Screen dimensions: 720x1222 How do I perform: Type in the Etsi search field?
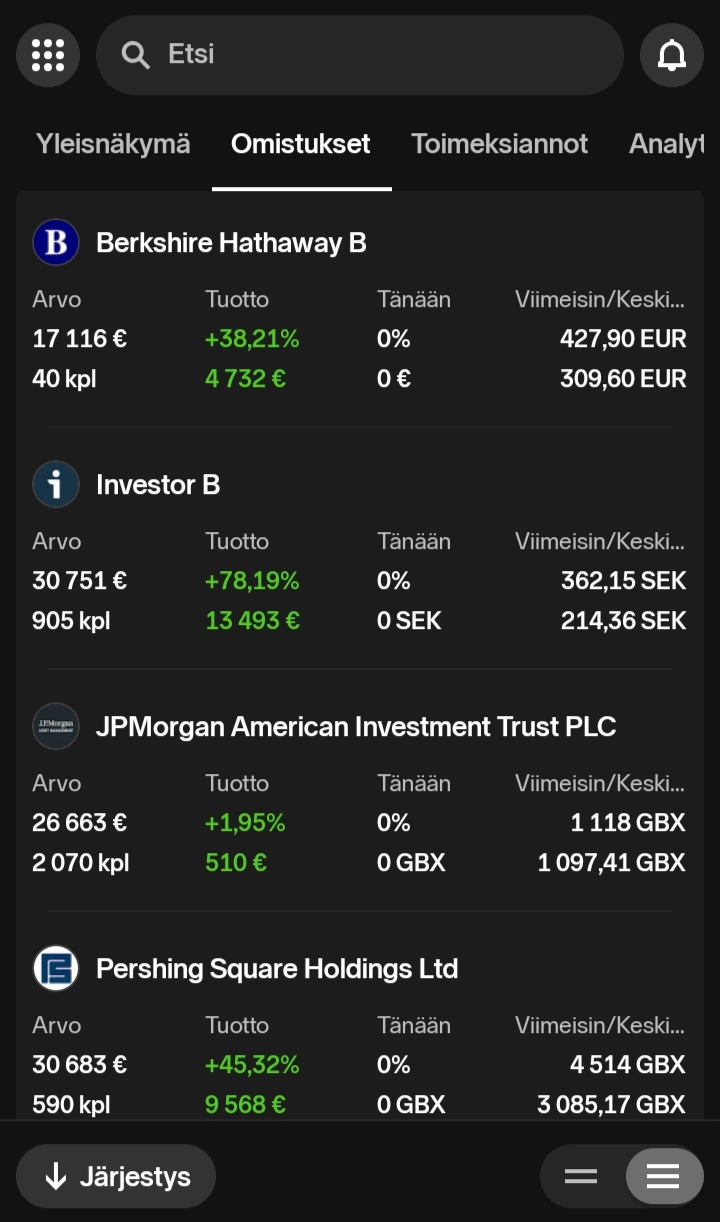(380, 55)
